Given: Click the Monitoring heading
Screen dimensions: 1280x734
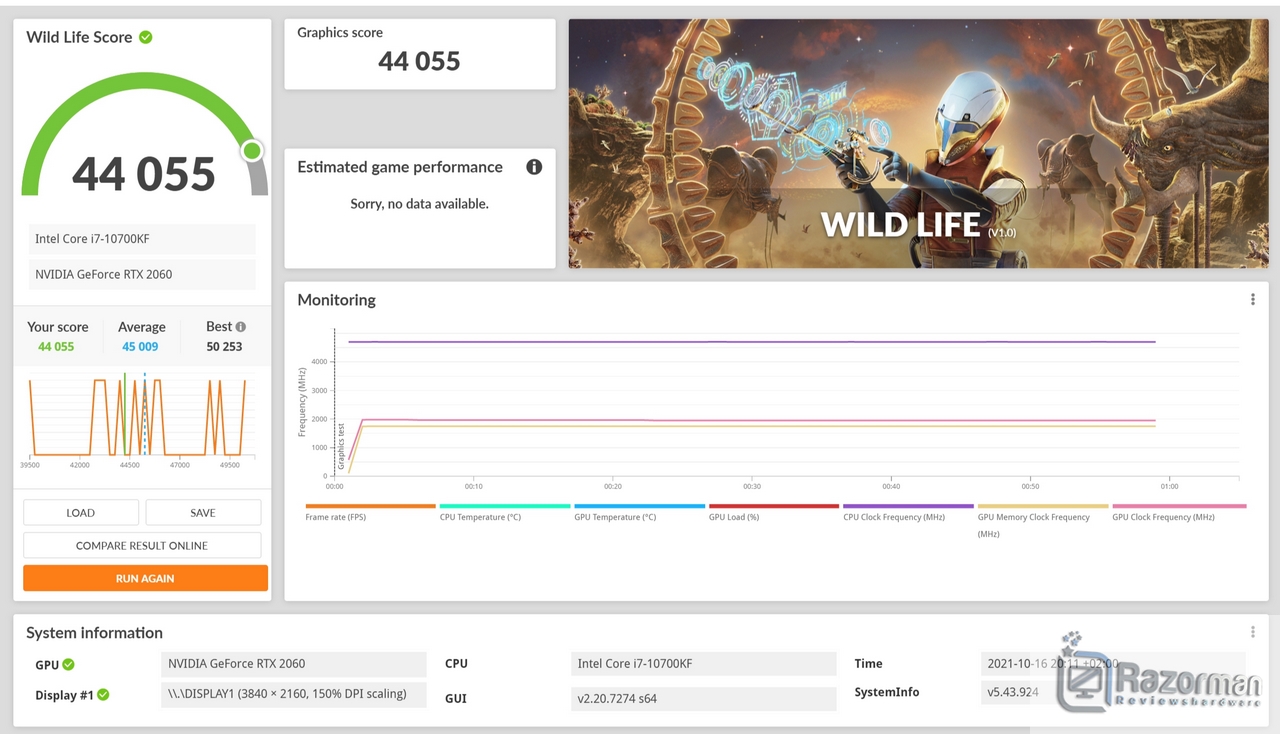Looking at the screenshot, I should pyautogui.click(x=336, y=300).
